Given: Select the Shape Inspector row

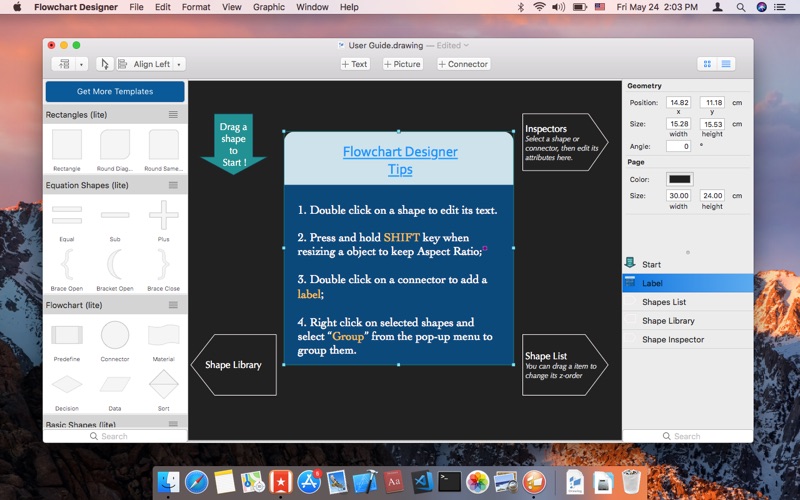Looking at the screenshot, I should tap(688, 339).
